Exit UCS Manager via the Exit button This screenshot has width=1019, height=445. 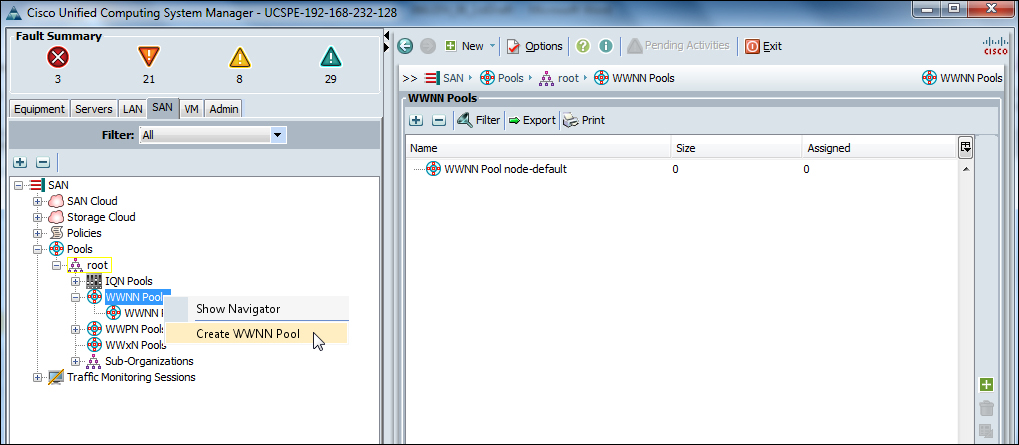pos(764,46)
